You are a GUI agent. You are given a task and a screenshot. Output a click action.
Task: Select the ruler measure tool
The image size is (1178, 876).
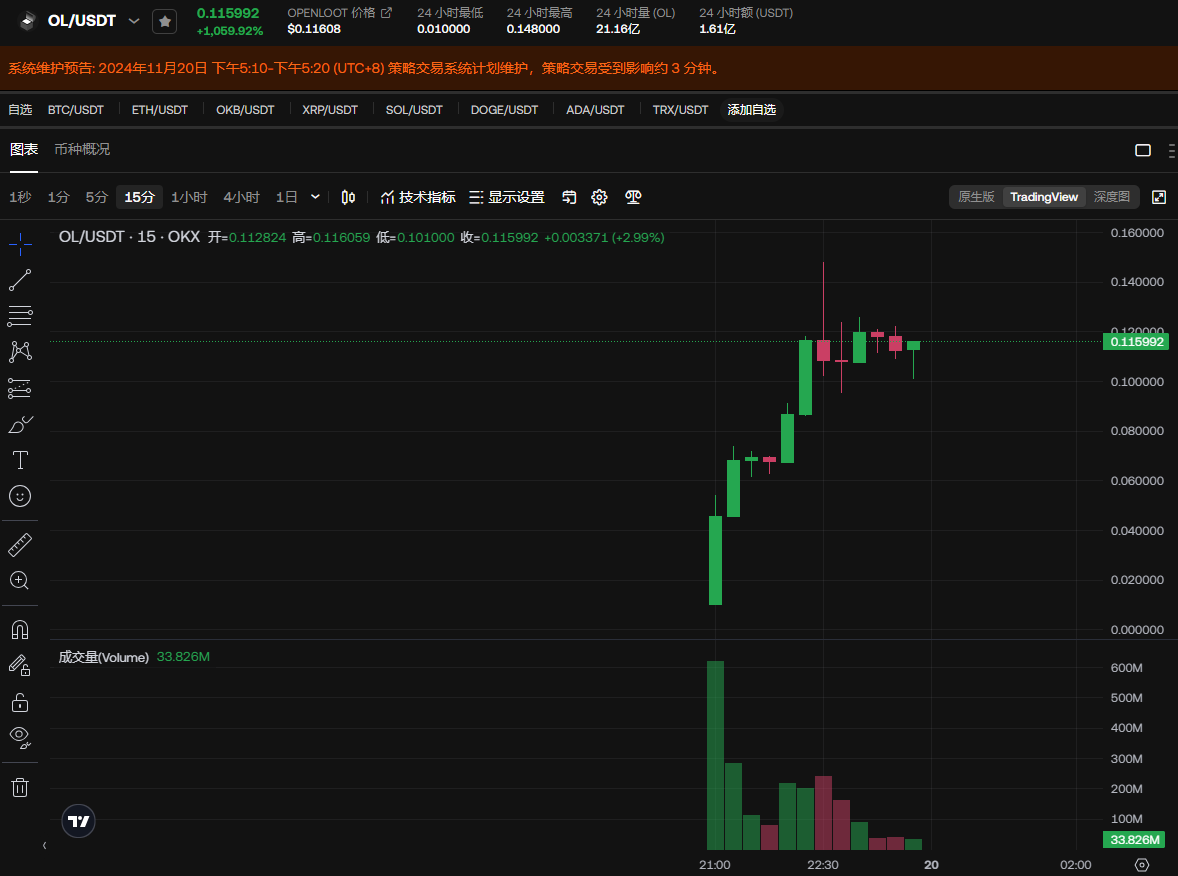[20, 545]
